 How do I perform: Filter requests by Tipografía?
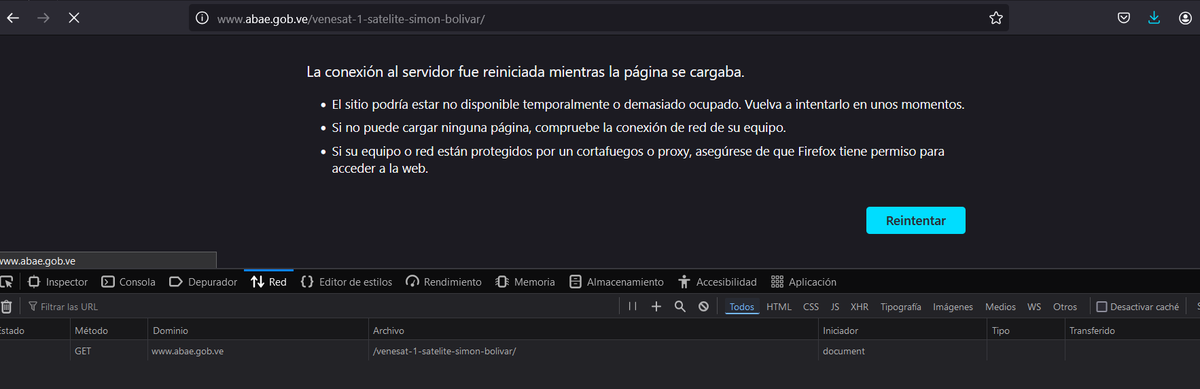[x=901, y=307]
